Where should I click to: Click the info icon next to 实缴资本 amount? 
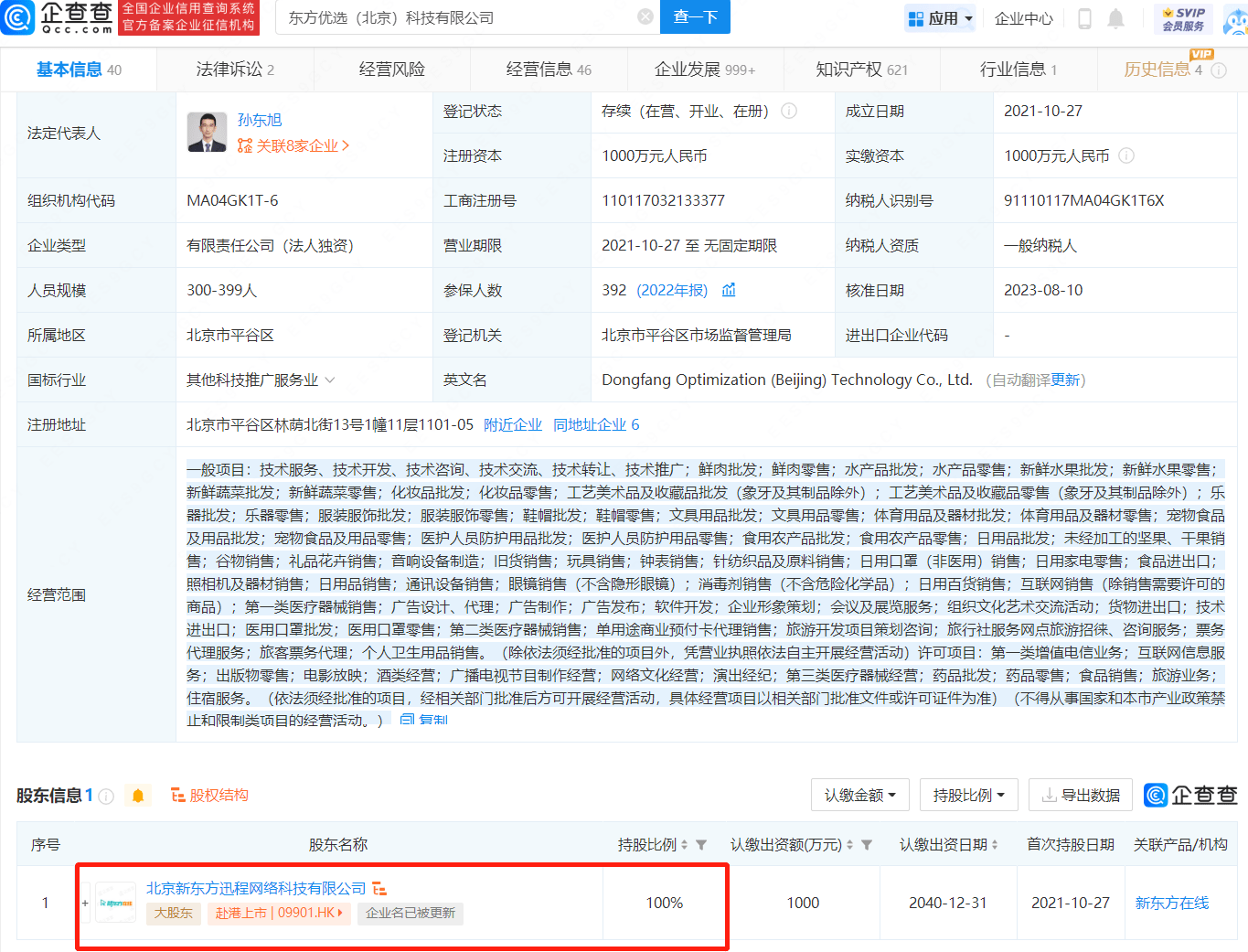point(1126,156)
